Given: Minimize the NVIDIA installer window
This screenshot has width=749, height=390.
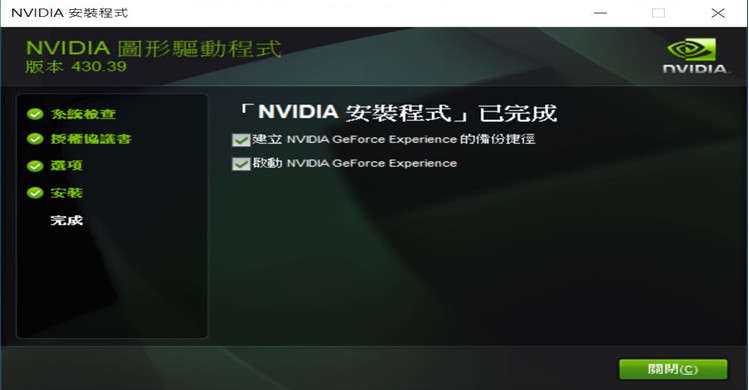Looking at the screenshot, I should [x=600, y=13].
